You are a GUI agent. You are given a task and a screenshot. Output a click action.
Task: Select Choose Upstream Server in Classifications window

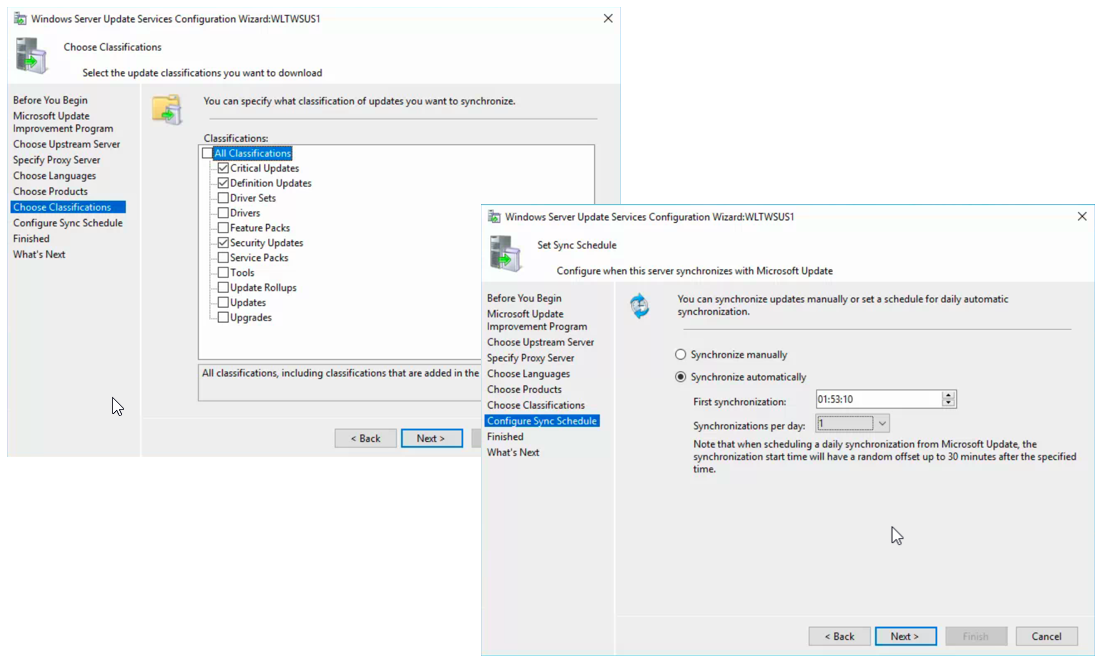(x=66, y=144)
